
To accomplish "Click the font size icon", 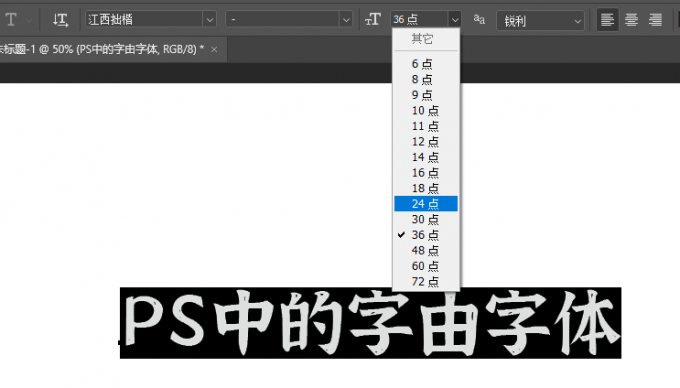I will pyautogui.click(x=373, y=20).
